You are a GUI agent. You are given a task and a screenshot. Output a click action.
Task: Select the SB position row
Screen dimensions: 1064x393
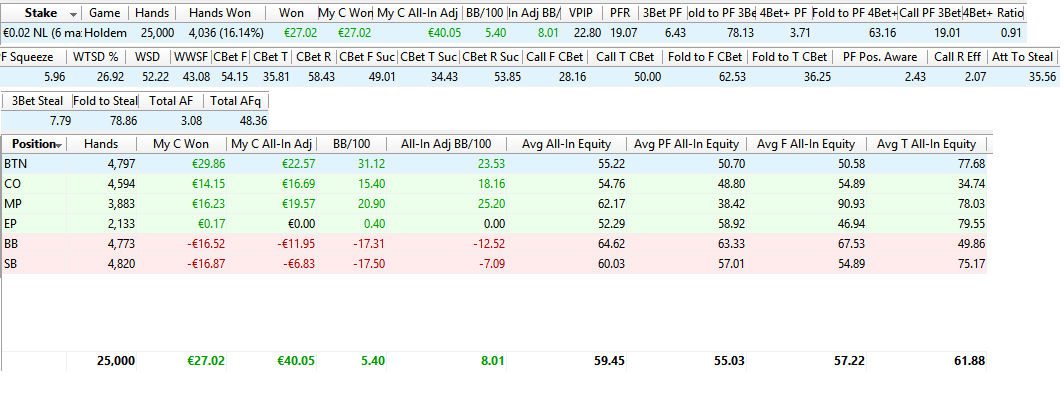(494, 263)
